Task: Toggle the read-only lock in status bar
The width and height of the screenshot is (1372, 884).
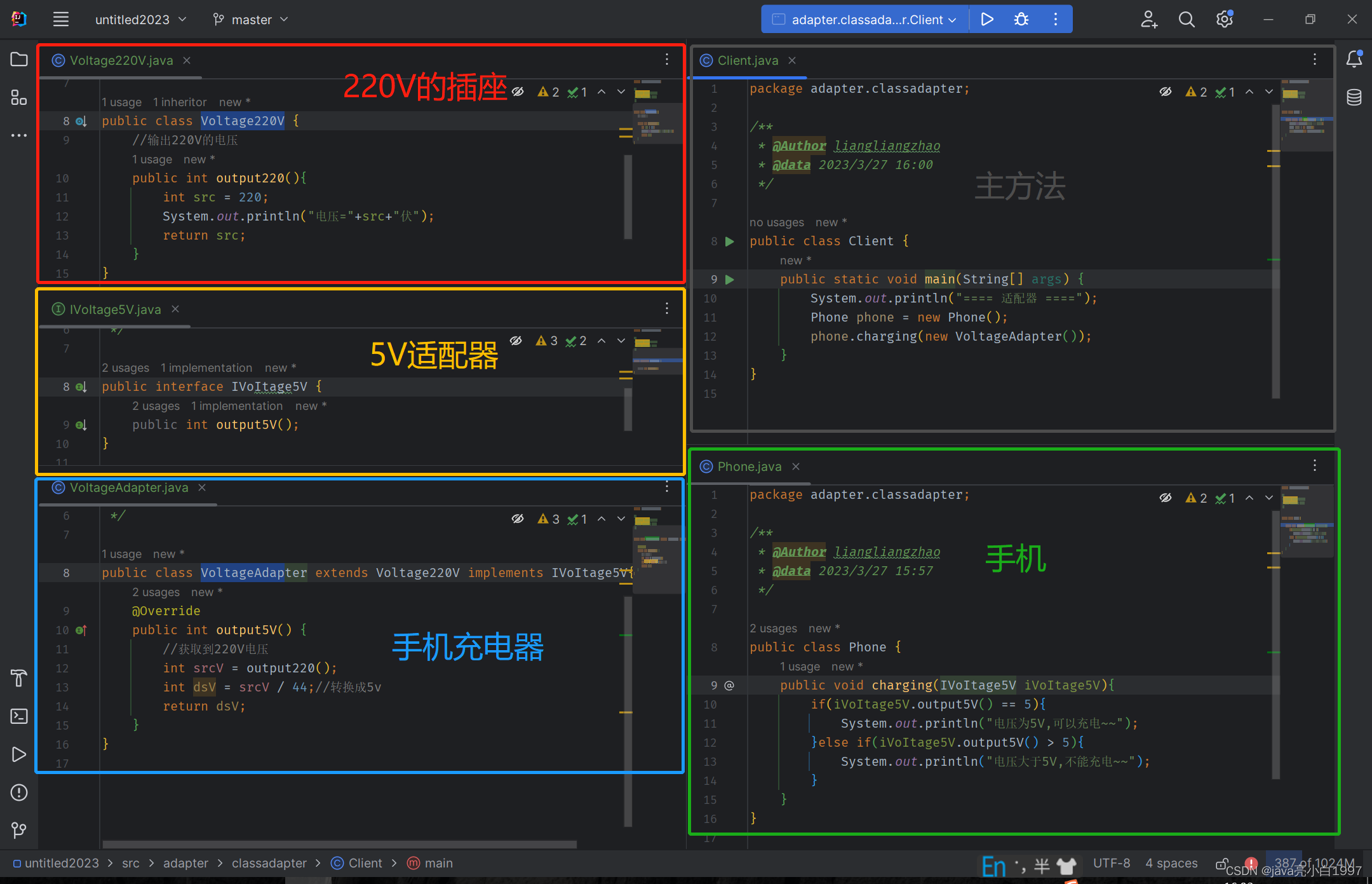Action: (1221, 863)
